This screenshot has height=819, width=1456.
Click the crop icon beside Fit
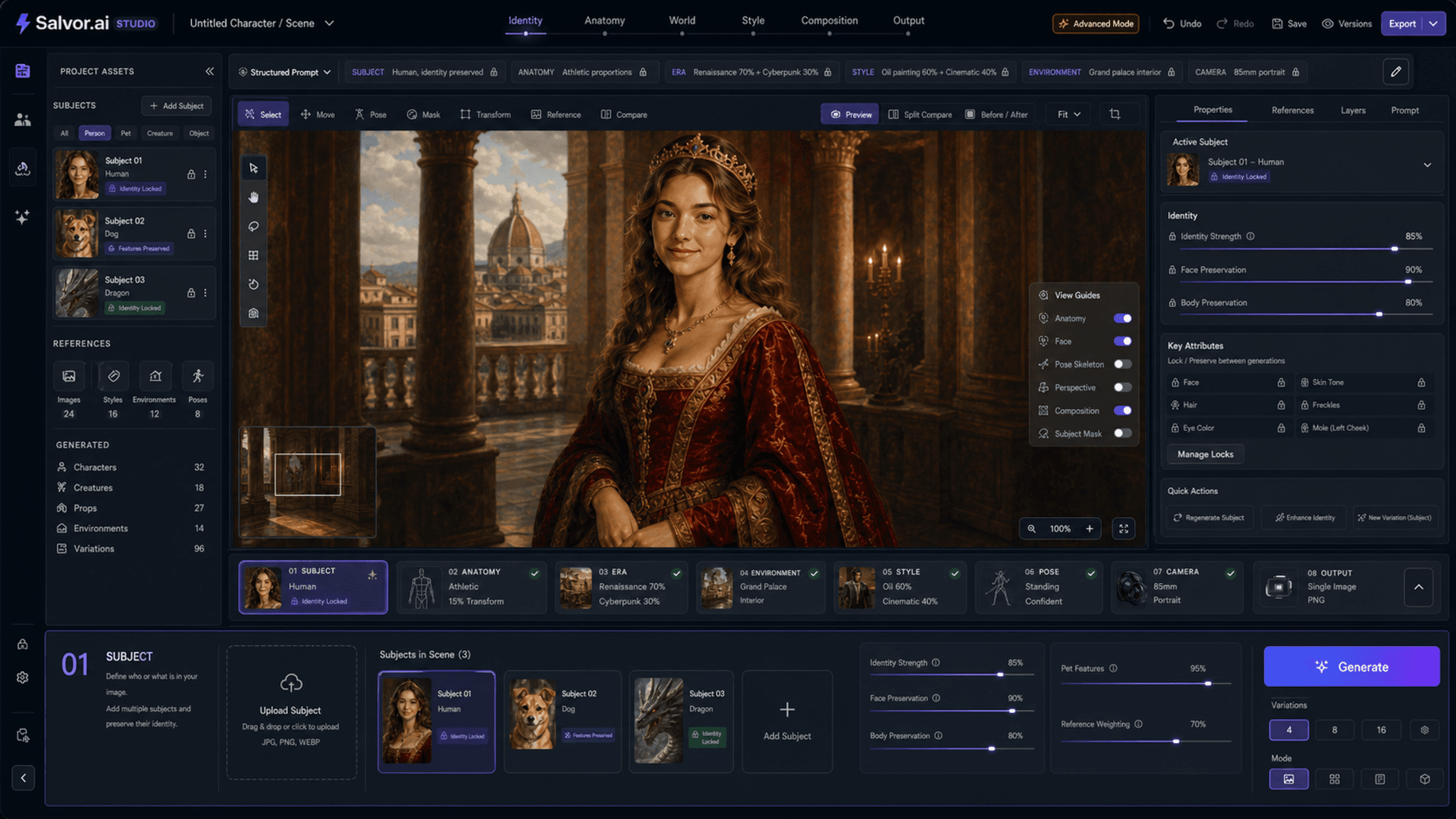tap(1115, 114)
